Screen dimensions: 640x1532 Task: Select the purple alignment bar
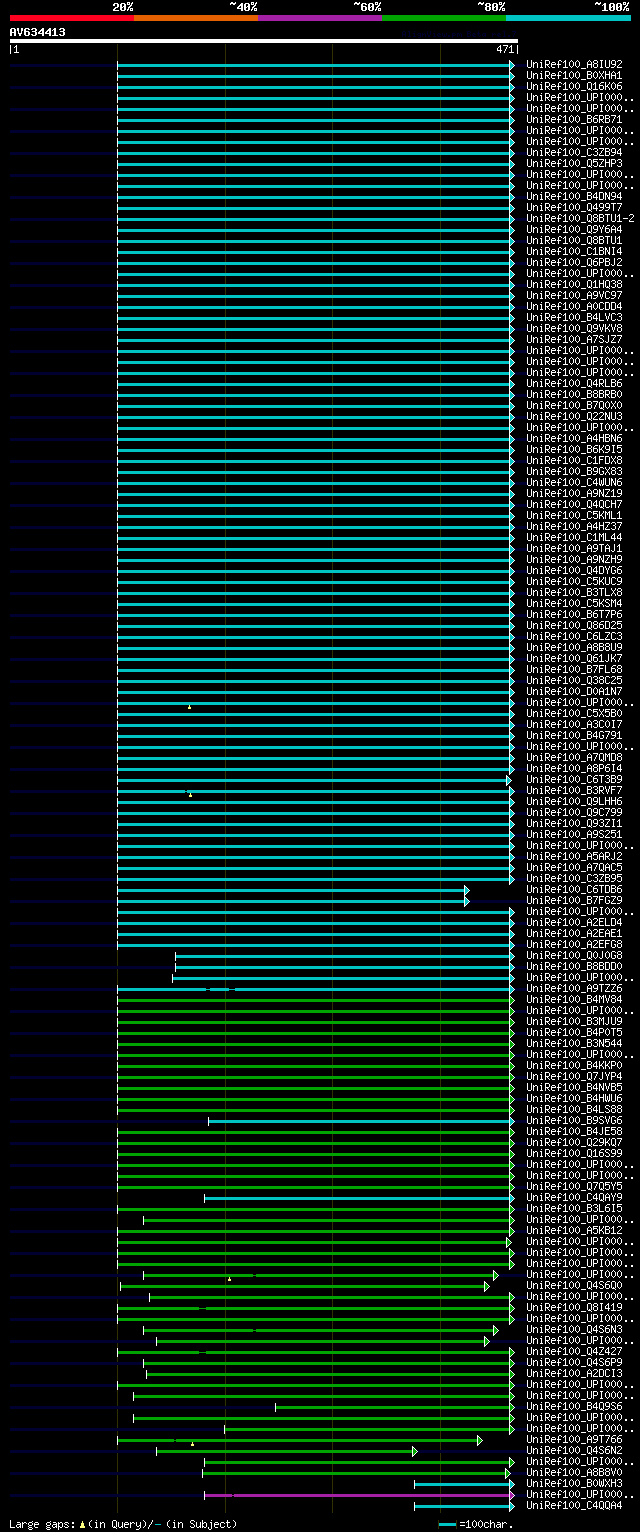(x=358, y=1495)
